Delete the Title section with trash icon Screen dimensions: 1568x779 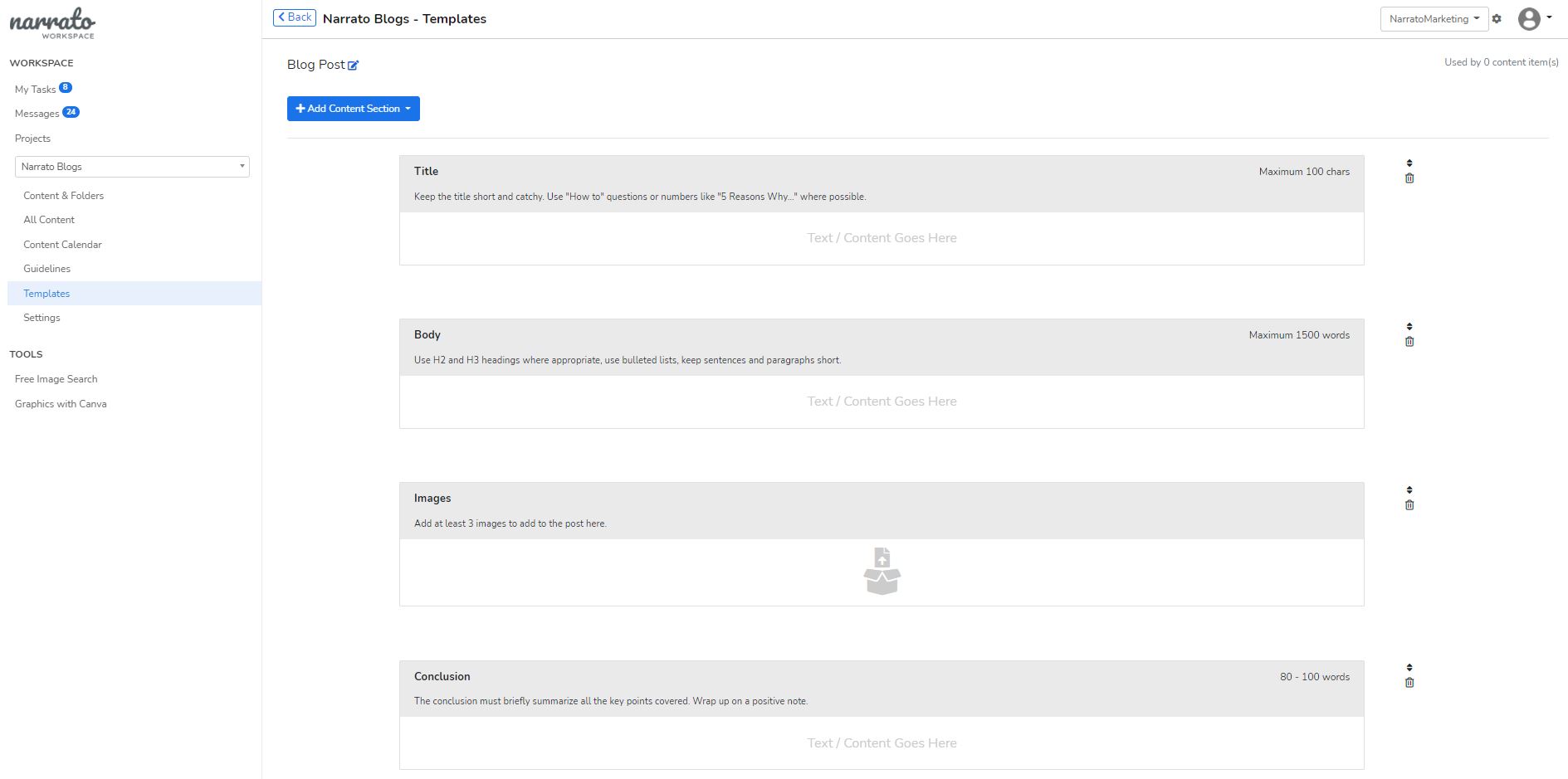click(x=1409, y=178)
